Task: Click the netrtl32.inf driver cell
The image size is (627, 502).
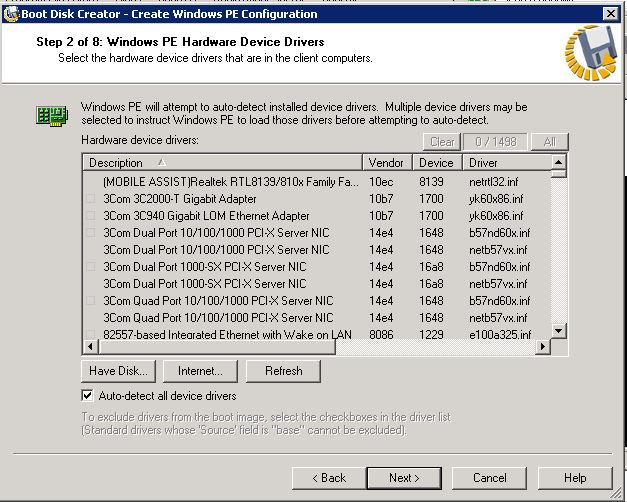Action: [493, 182]
